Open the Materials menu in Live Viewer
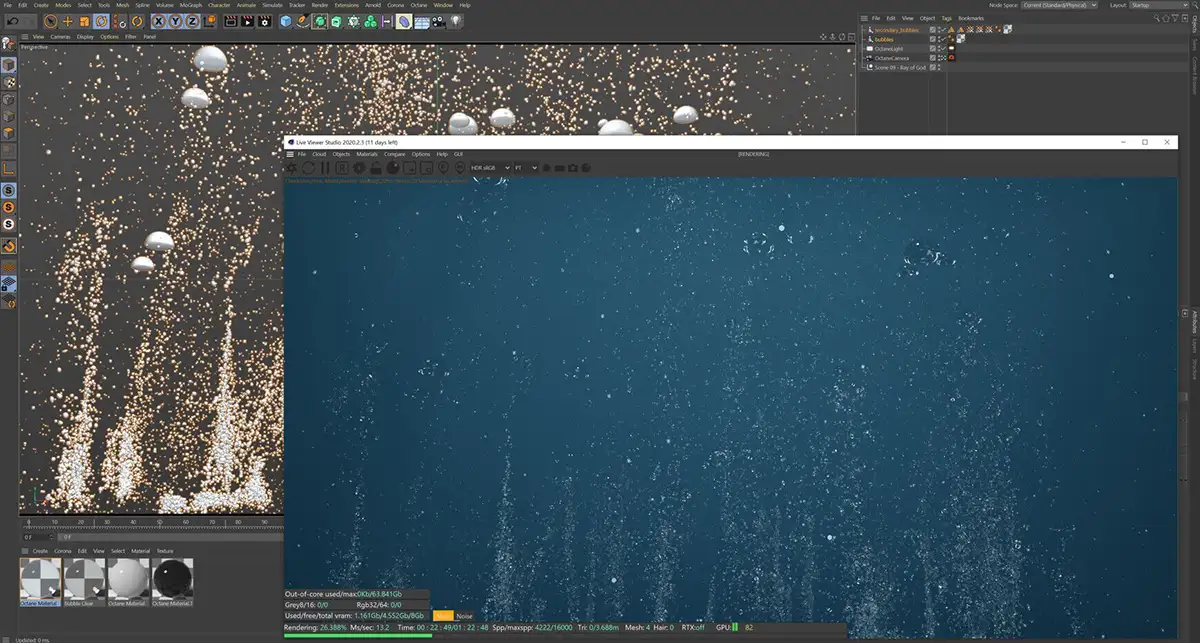This screenshot has height=643, width=1200. click(367, 154)
